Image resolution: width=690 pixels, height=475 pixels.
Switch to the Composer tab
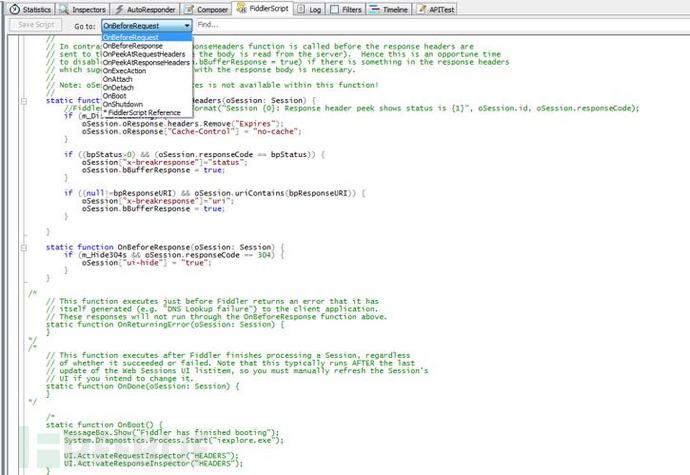click(x=206, y=9)
